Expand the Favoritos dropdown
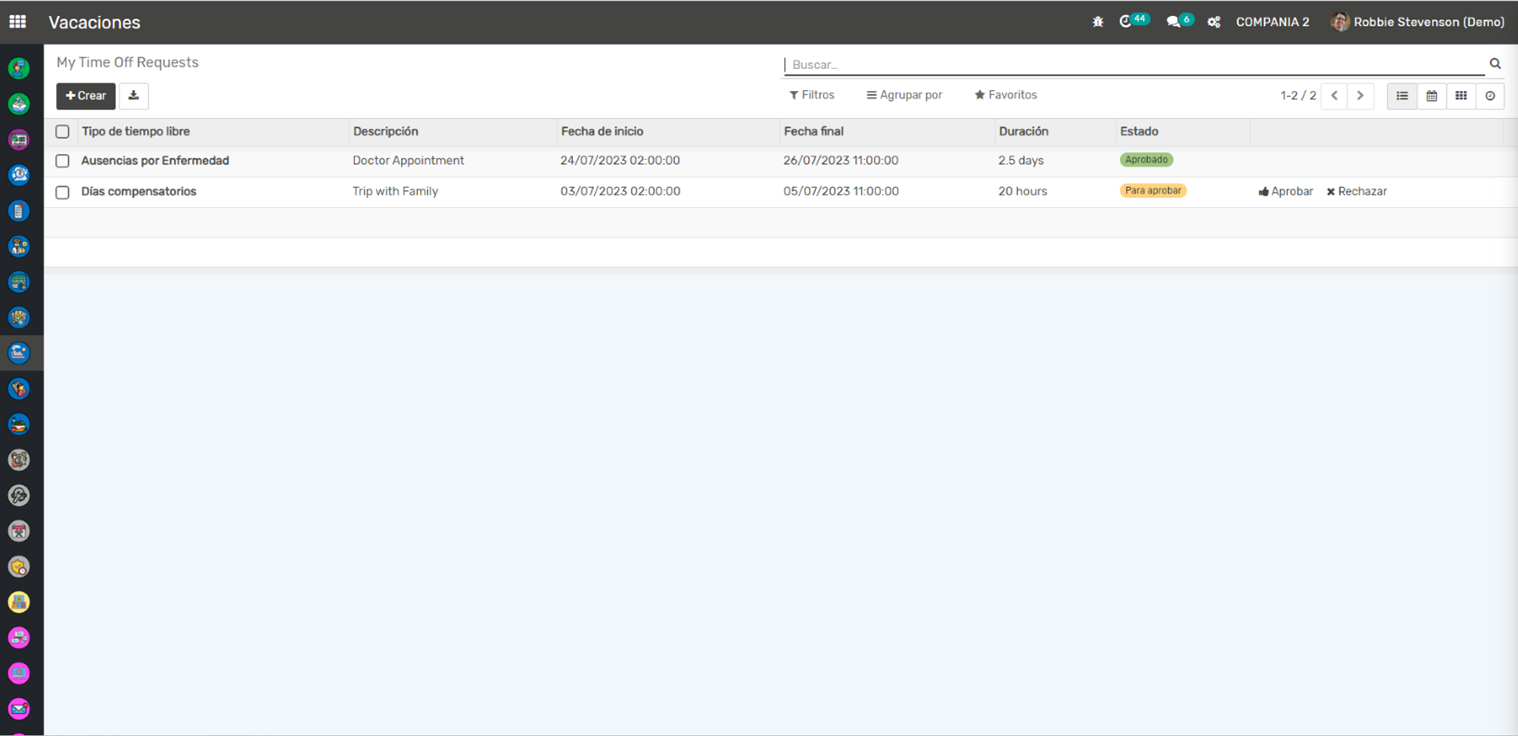The height and width of the screenshot is (736, 1518). click(x=1006, y=95)
